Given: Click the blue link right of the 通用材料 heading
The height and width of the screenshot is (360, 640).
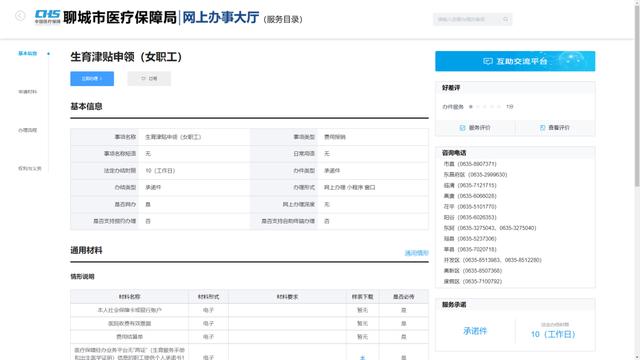Looking at the screenshot, I should point(416,253).
